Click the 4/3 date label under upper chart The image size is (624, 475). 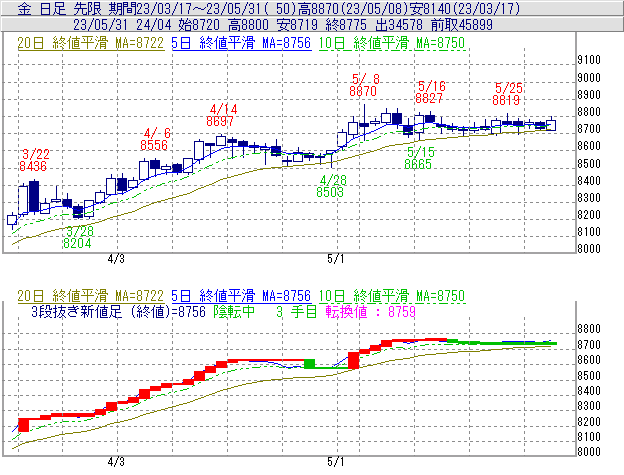[116, 259]
